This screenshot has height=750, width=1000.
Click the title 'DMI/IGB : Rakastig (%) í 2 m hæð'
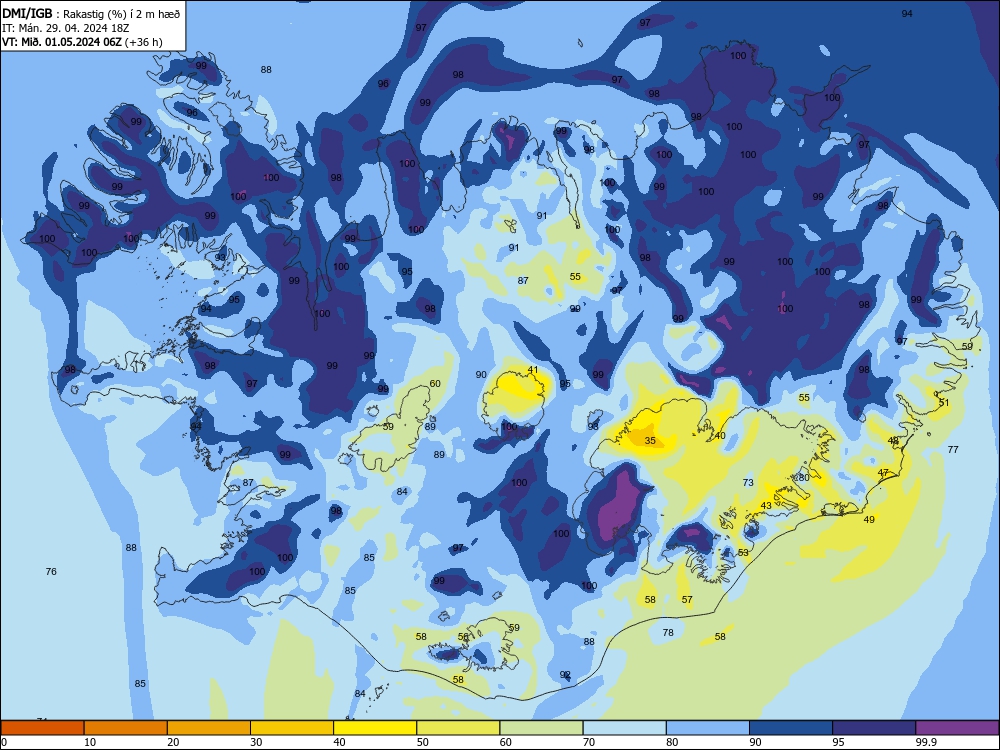(91, 13)
